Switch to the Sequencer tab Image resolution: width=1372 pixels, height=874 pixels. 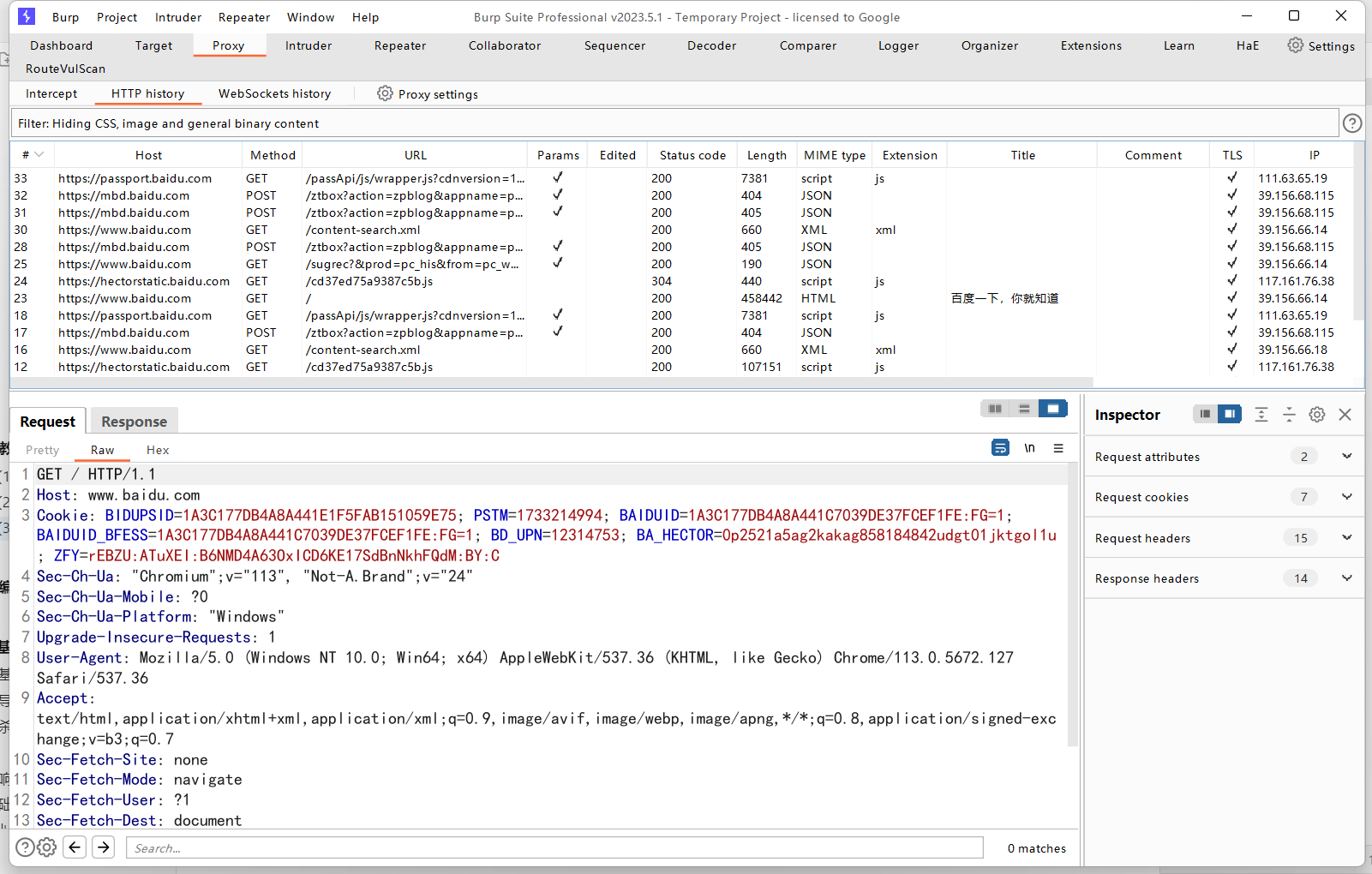pos(614,45)
